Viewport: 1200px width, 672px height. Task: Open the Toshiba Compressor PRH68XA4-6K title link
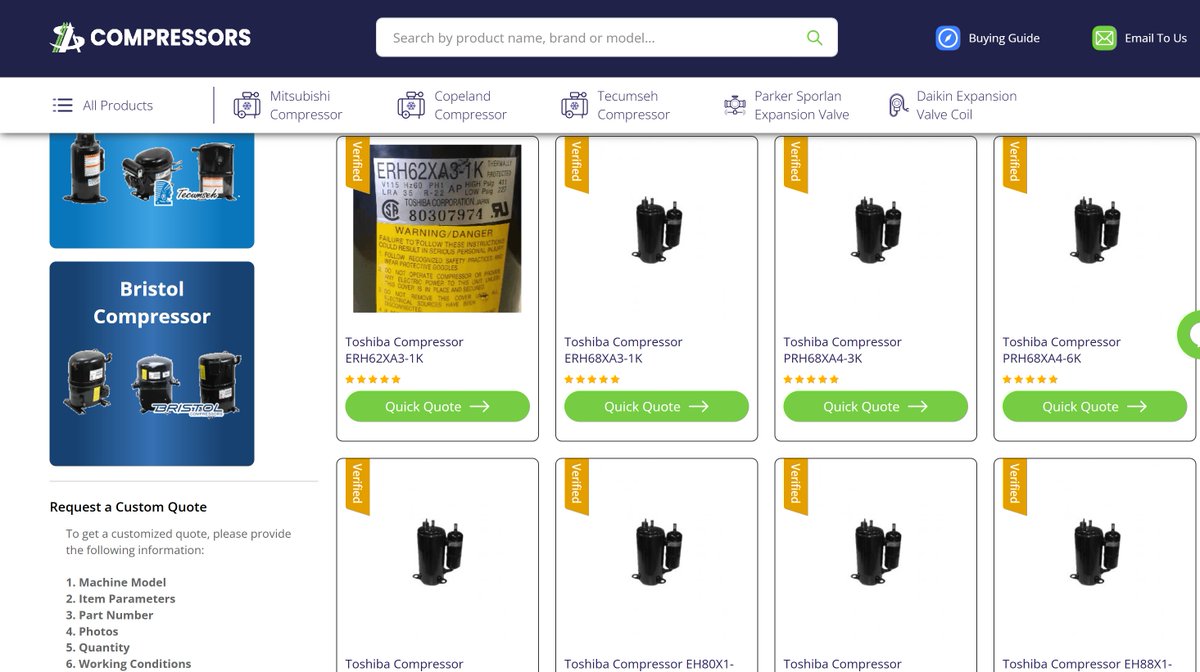1061,350
